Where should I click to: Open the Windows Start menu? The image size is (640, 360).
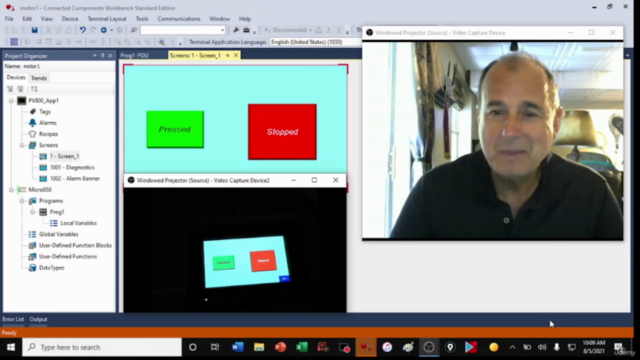point(11,347)
